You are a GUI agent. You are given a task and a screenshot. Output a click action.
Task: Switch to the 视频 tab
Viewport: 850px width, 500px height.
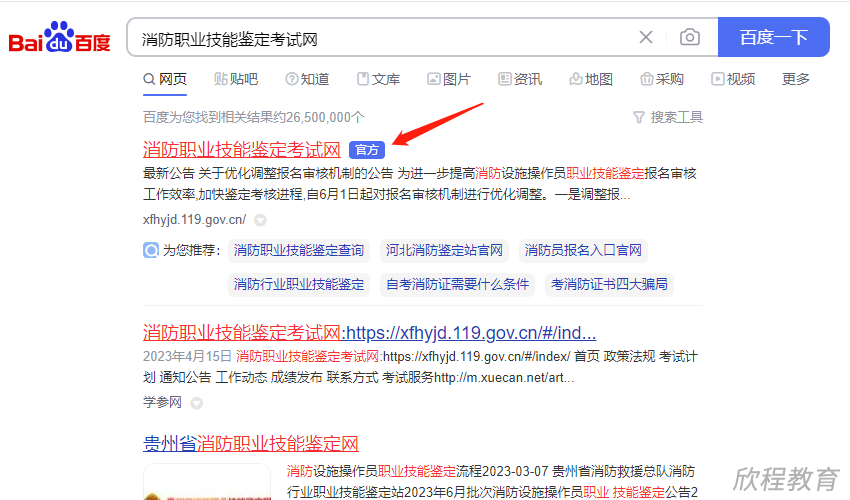[x=733, y=79]
